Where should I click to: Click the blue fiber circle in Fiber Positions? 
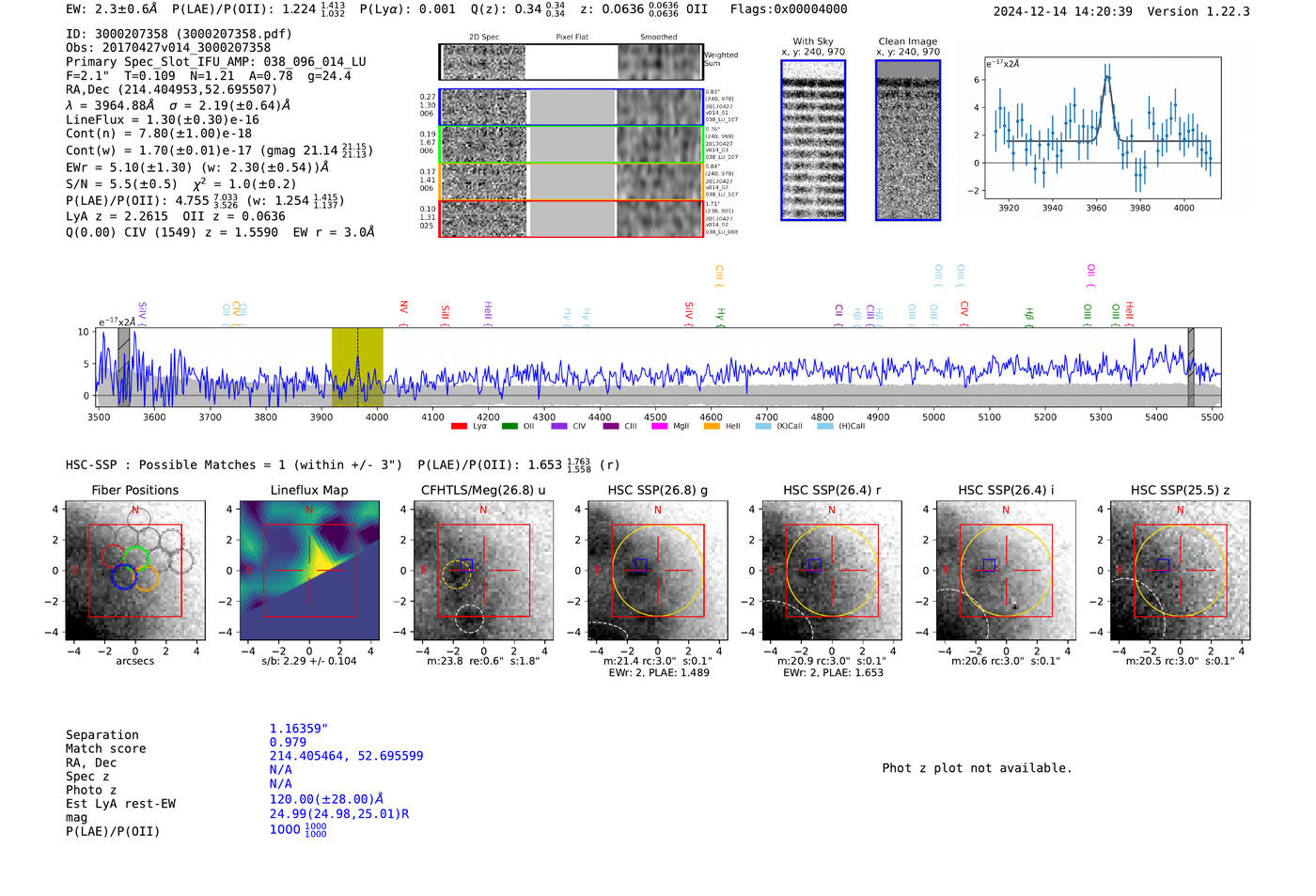point(123,577)
